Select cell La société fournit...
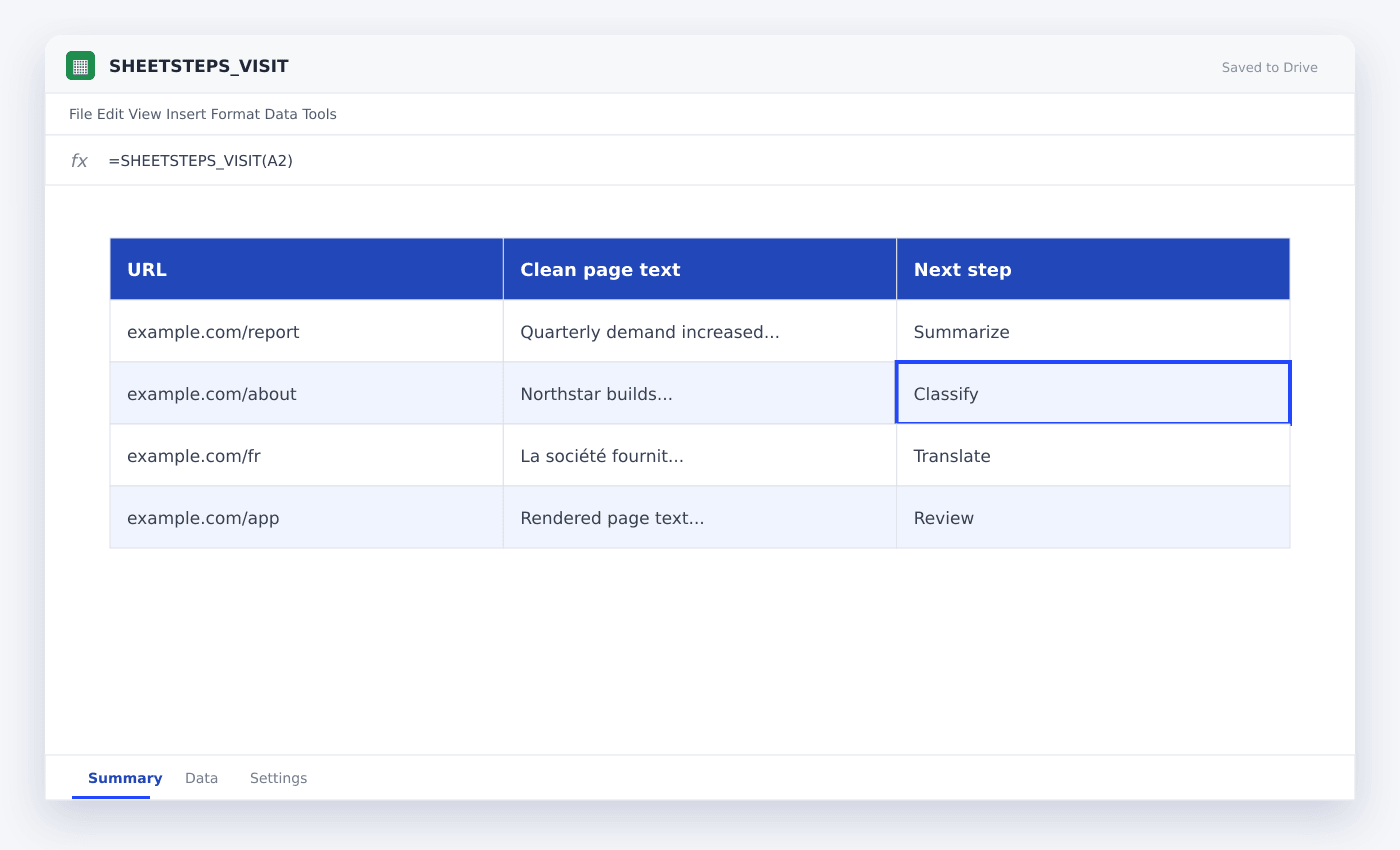This screenshot has height=850, width=1400. (x=700, y=455)
